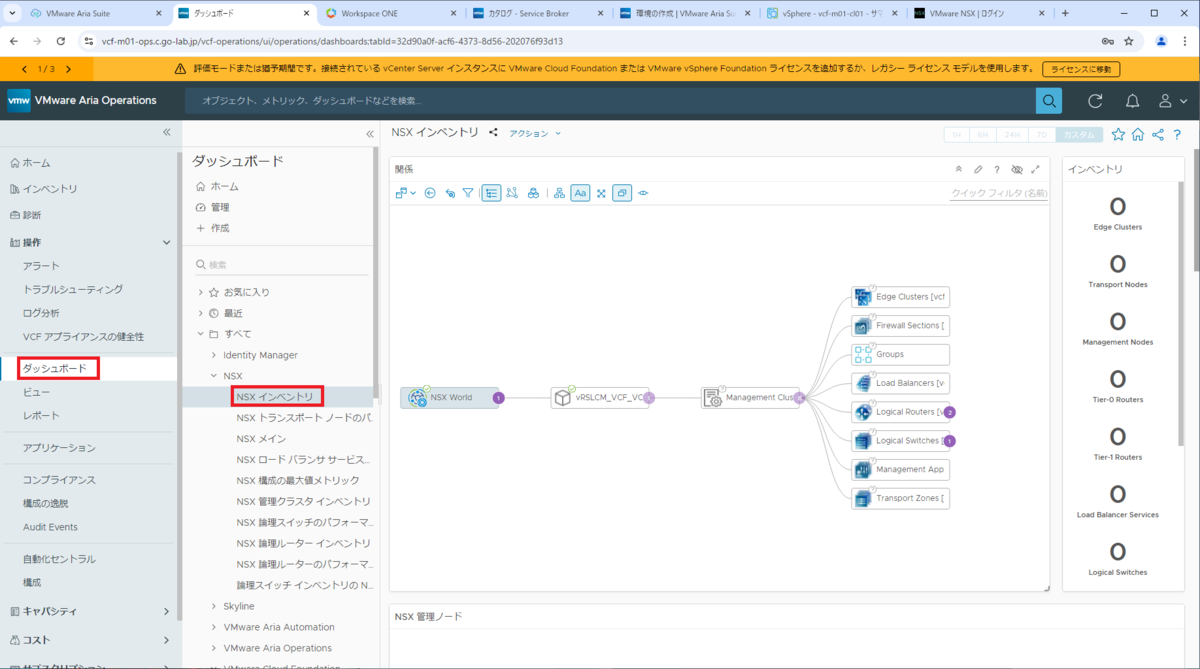This screenshot has height=669, width=1200.
Task: Select the 24H time range
Action: click(x=1012, y=135)
